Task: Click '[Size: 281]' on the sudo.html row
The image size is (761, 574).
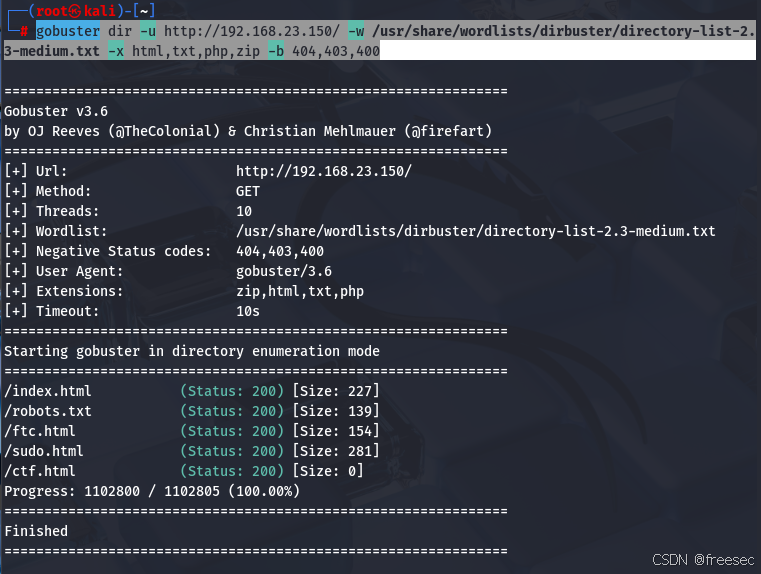Action: pos(336,451)
